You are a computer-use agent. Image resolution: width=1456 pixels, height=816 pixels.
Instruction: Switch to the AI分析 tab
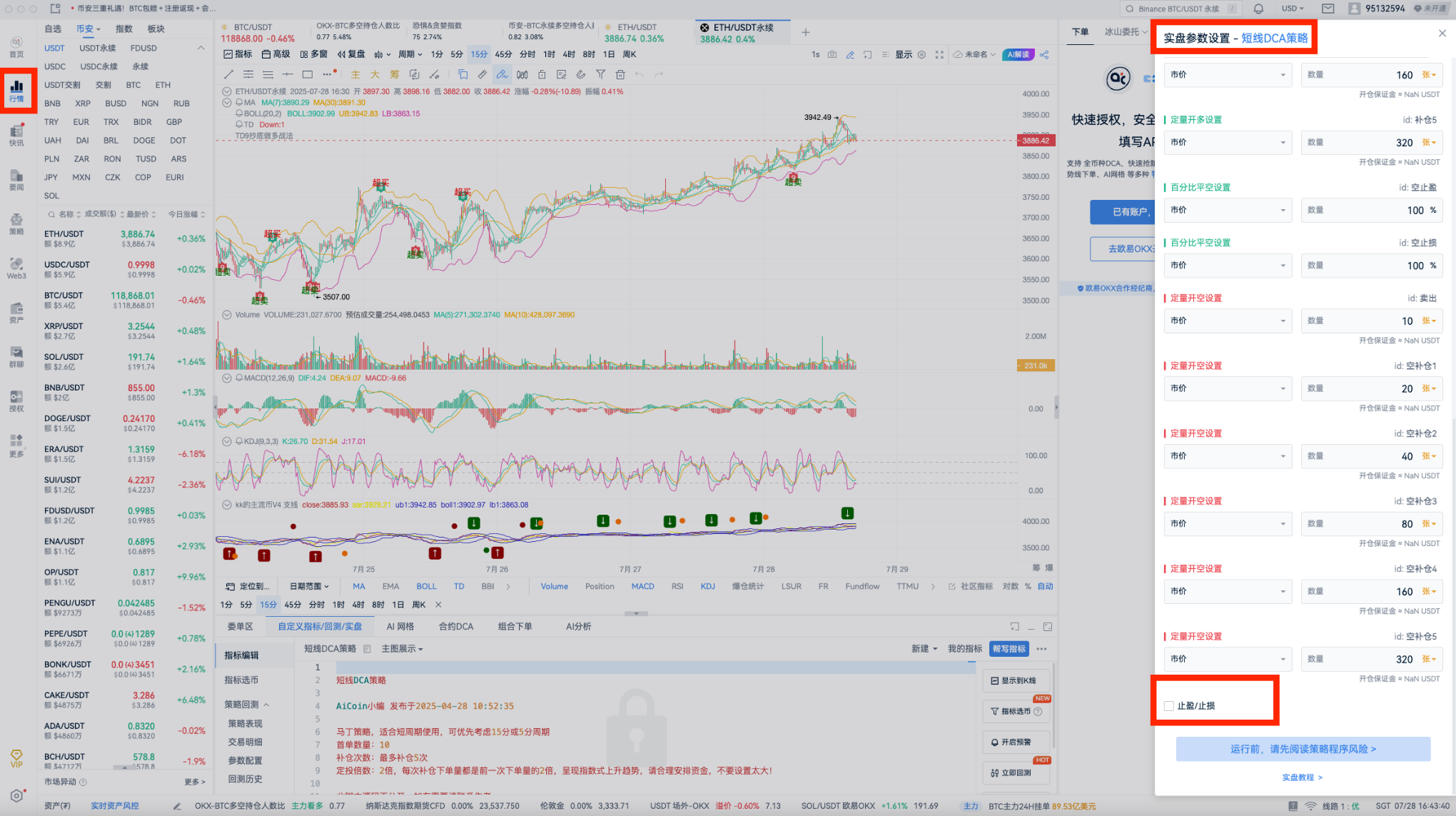pos(578,627)
